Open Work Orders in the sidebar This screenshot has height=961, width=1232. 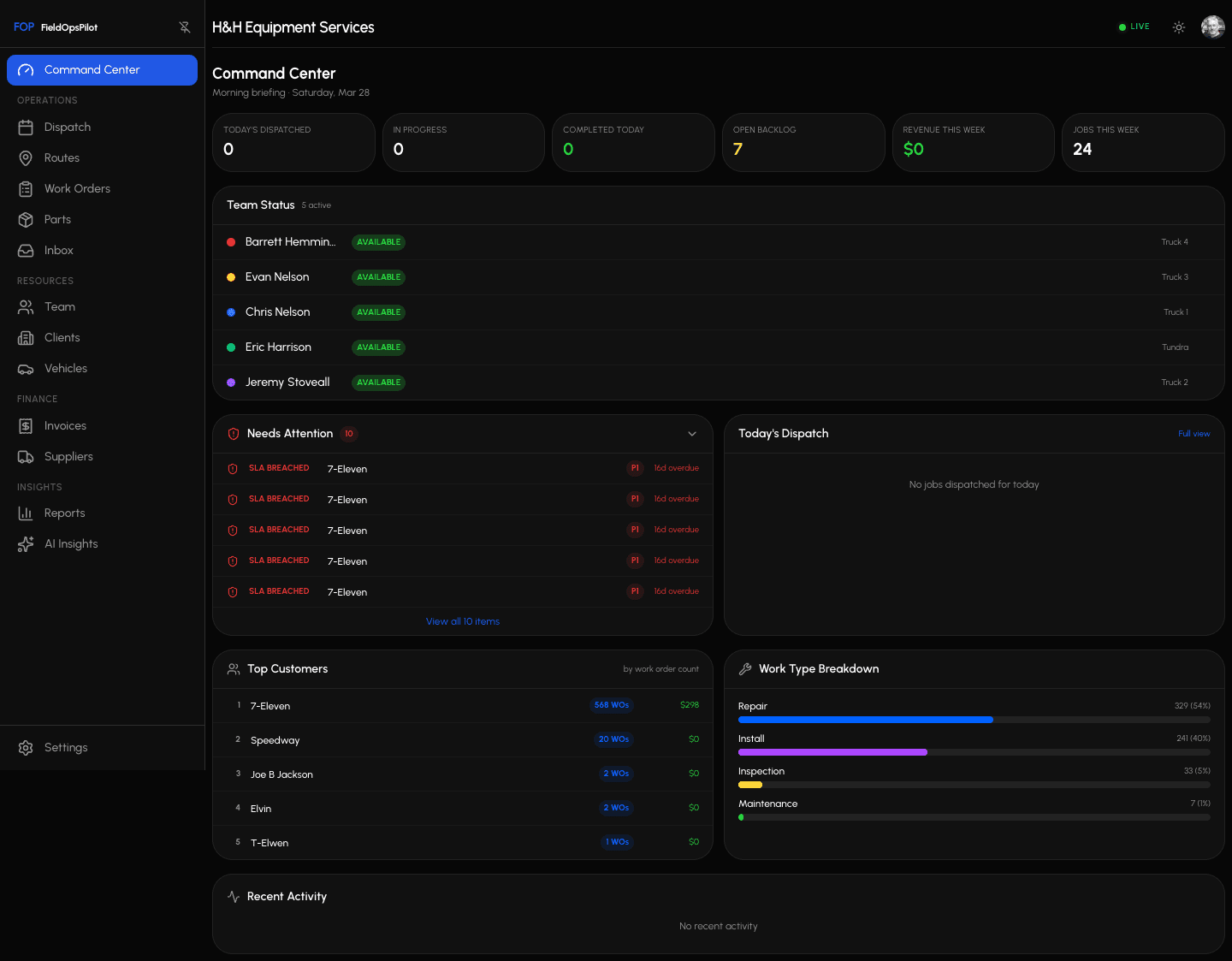tap(77, 189)
